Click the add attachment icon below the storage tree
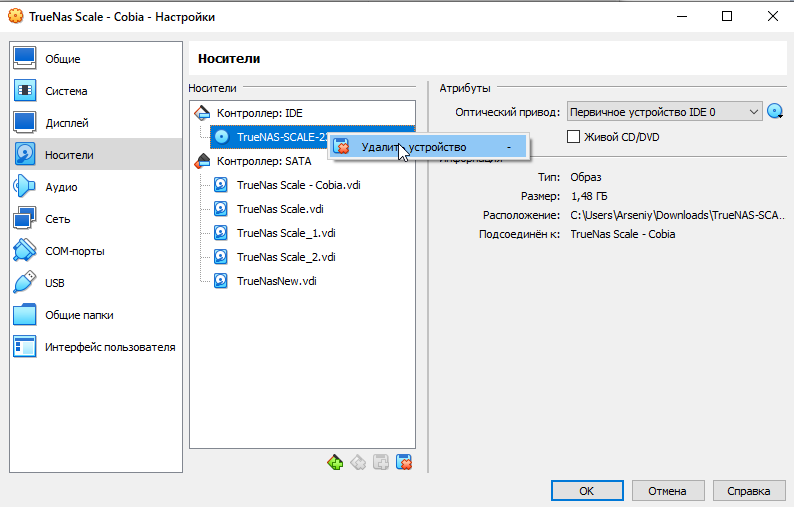This screenshot has height=507, width=794. (x=381, y=462)
